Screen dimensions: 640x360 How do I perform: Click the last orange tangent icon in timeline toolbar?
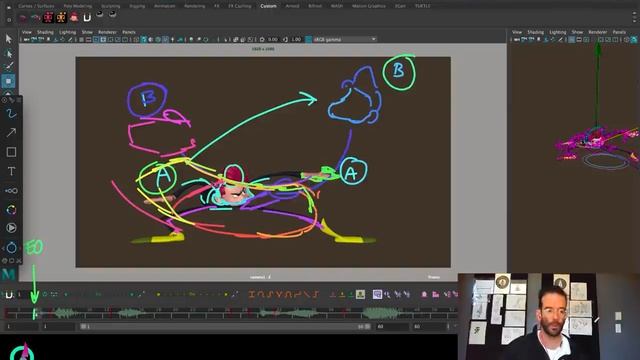316,294
